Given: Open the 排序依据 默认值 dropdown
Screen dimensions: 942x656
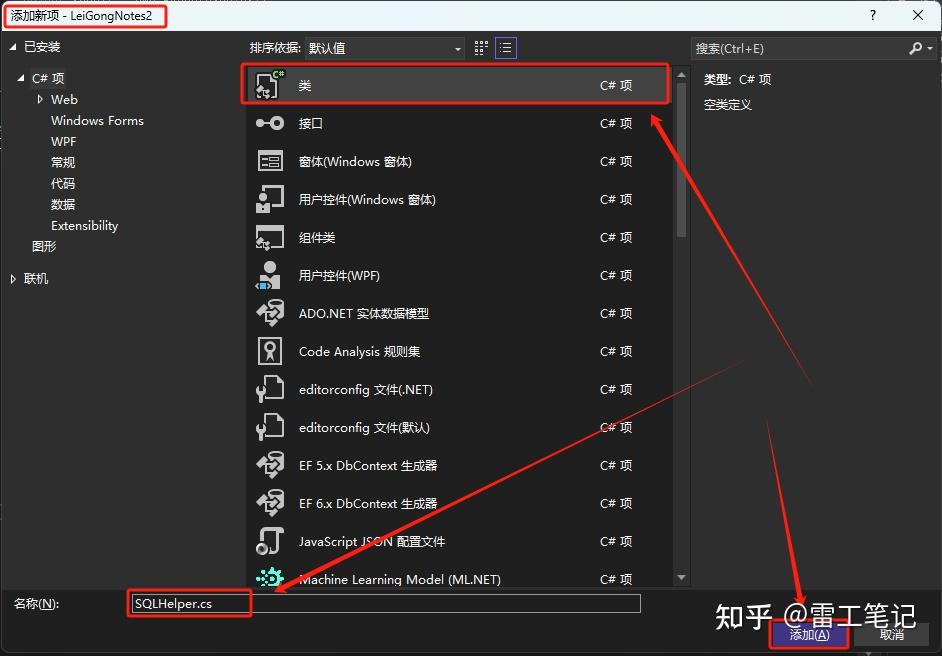Looking at the screenshot, I should pyautogui.click(x=385, y=48).
